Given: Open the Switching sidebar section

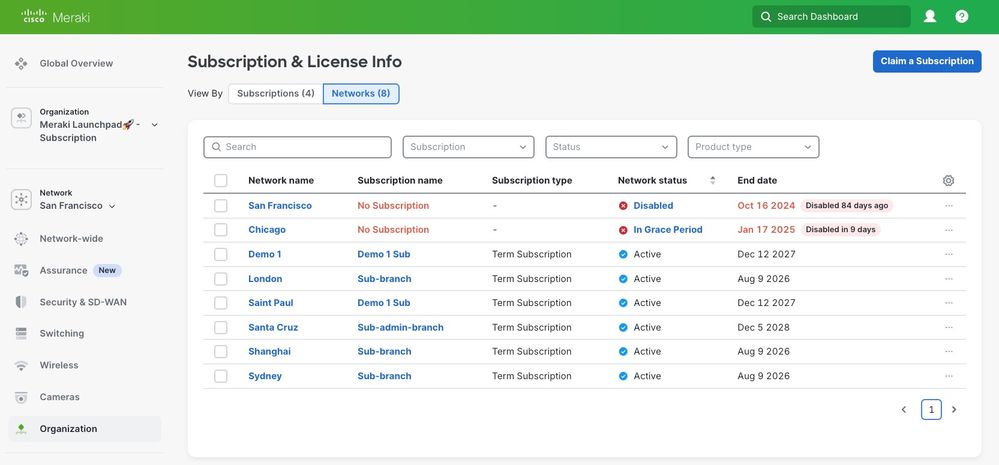Looking at the screenshot, I should pos(61,334).
